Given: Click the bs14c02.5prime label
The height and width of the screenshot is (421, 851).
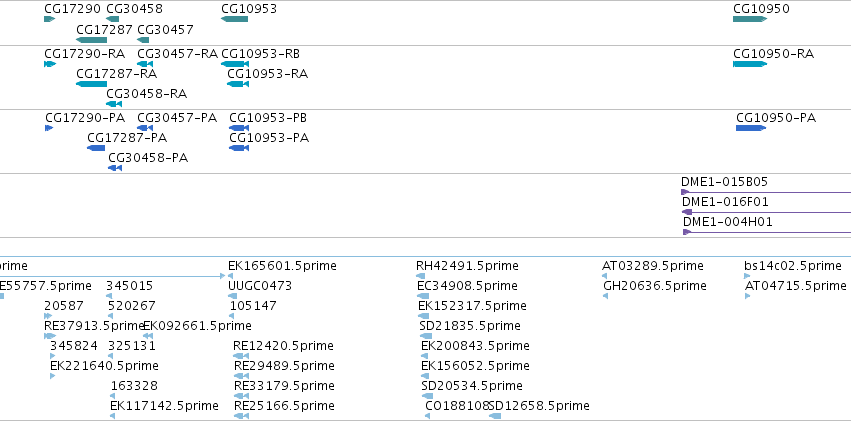Looking at the screenshot, I should (793, 266).
